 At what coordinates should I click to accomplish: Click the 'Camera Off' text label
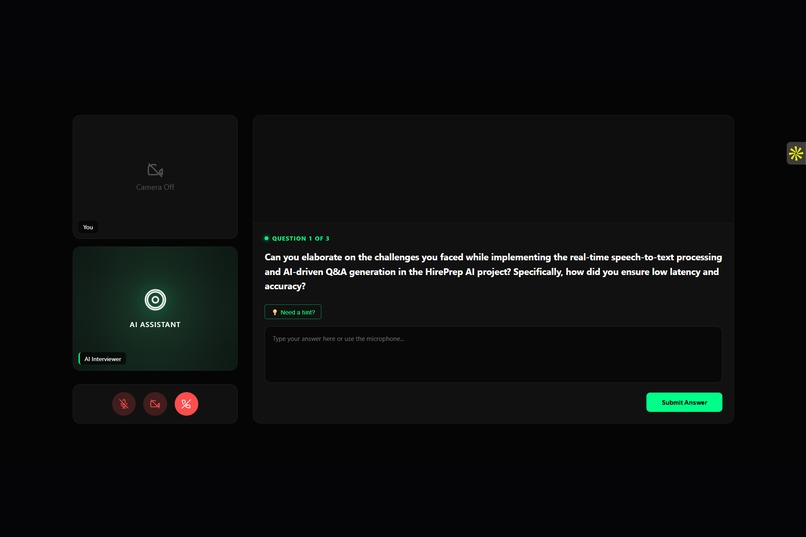click(155, 187)
